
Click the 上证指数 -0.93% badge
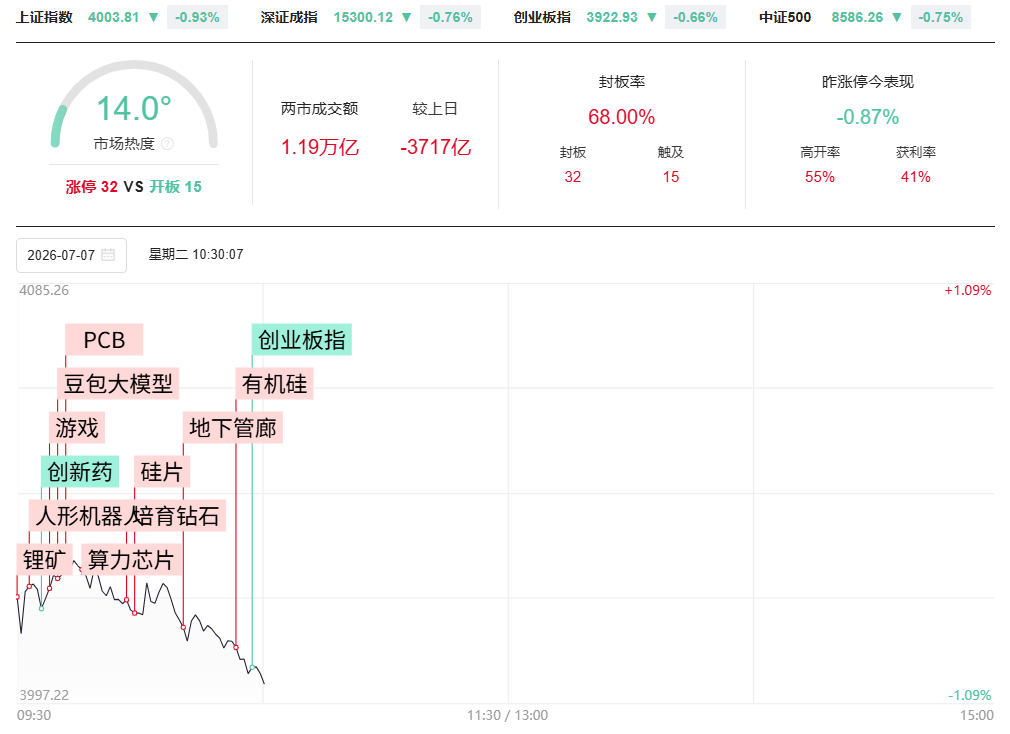point(197,17)
